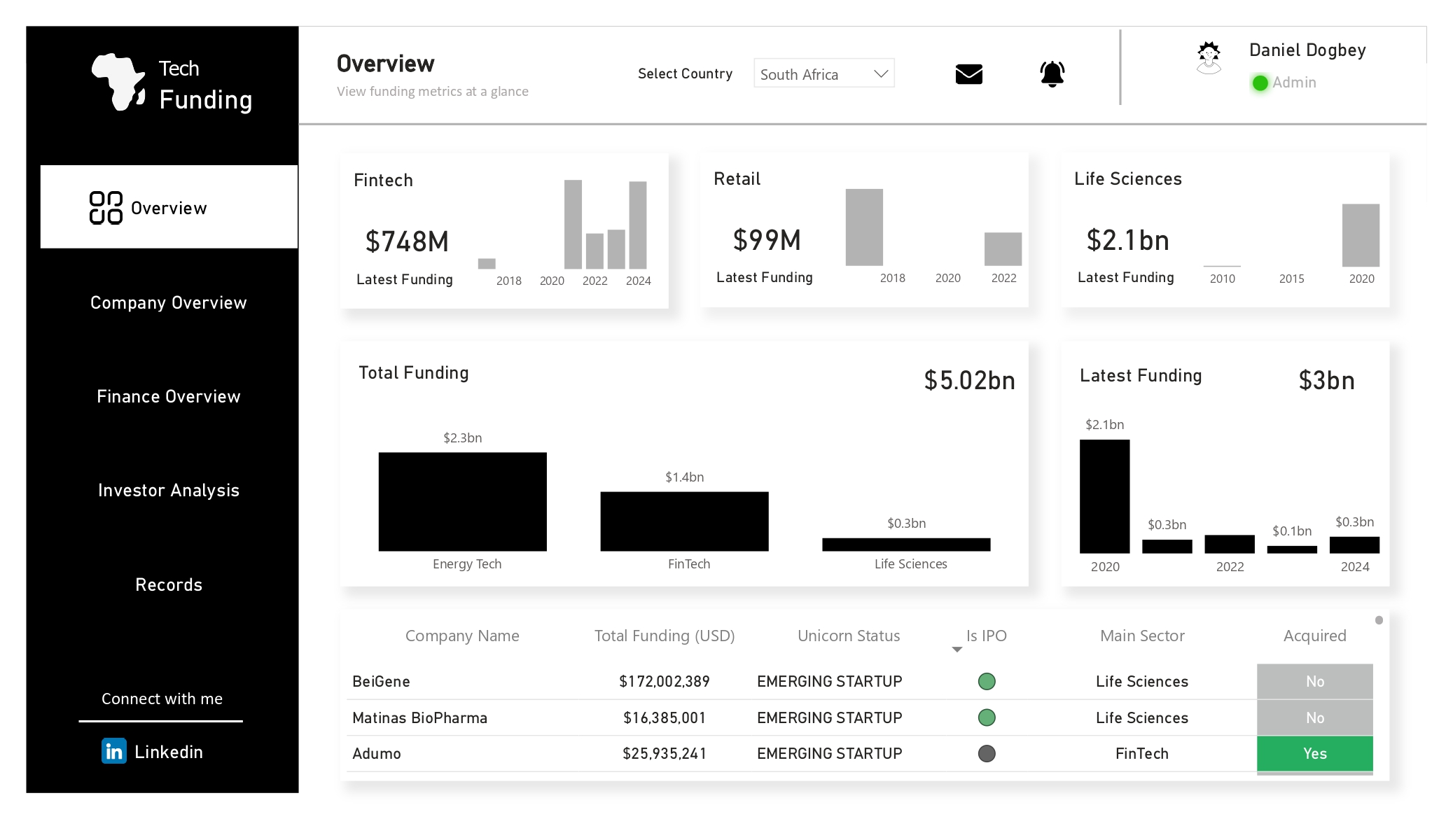Click the Unicorn Status column header
This screenshot has height=840, width=1453.
849,636
